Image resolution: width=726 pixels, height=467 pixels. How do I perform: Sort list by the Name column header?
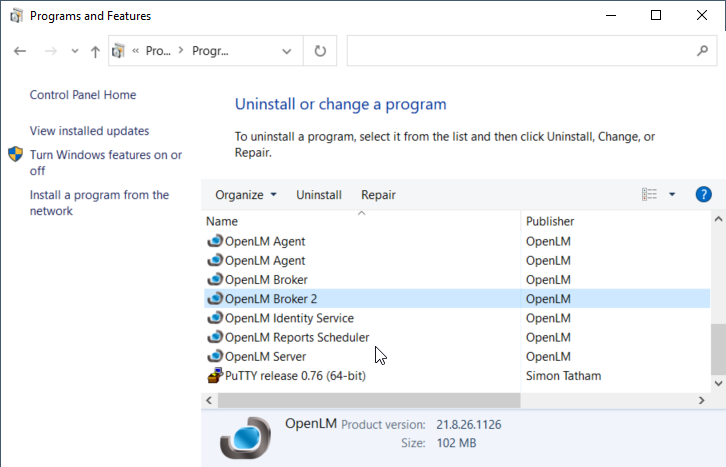click(x=222, y=221)
